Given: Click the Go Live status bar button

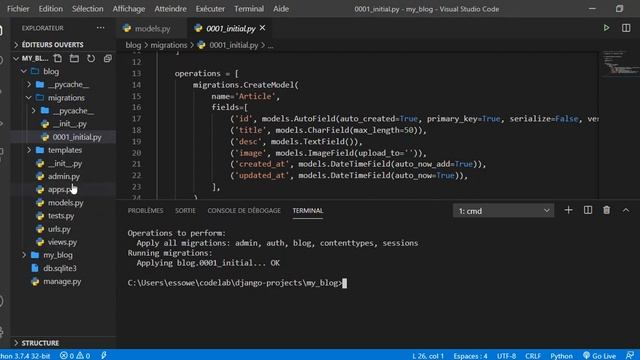Looking at the screenshot, I should tap(599, 356).
